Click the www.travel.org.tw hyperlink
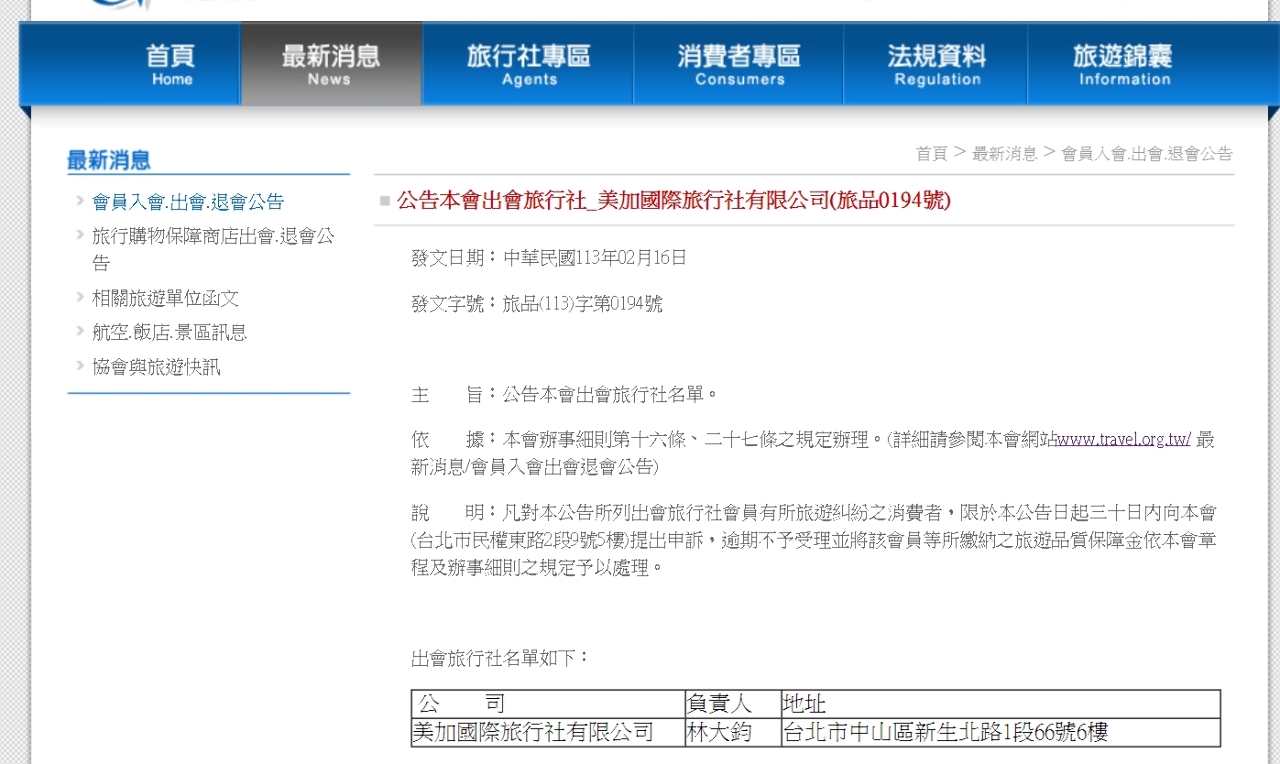 click(1123, 439)
